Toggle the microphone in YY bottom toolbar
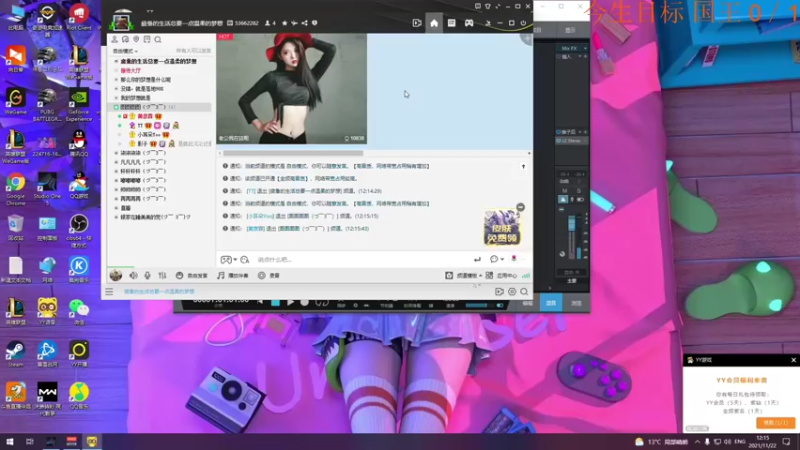Screen dimensions: 800x450 pyautogui.click(x=147, y=276)
